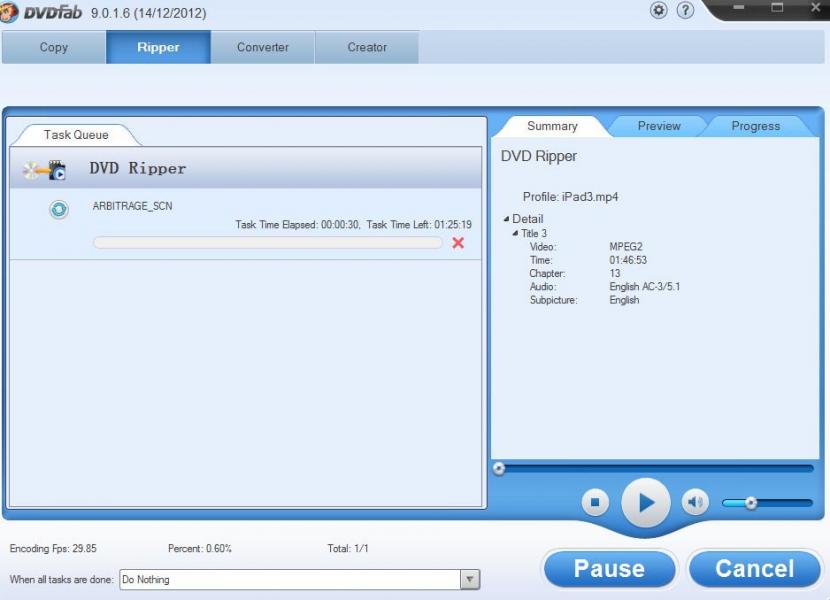Image resolution: width=830 pixels, height=600 pixels.
Task: Click the volume slider knob
Action: click(751, 503)
